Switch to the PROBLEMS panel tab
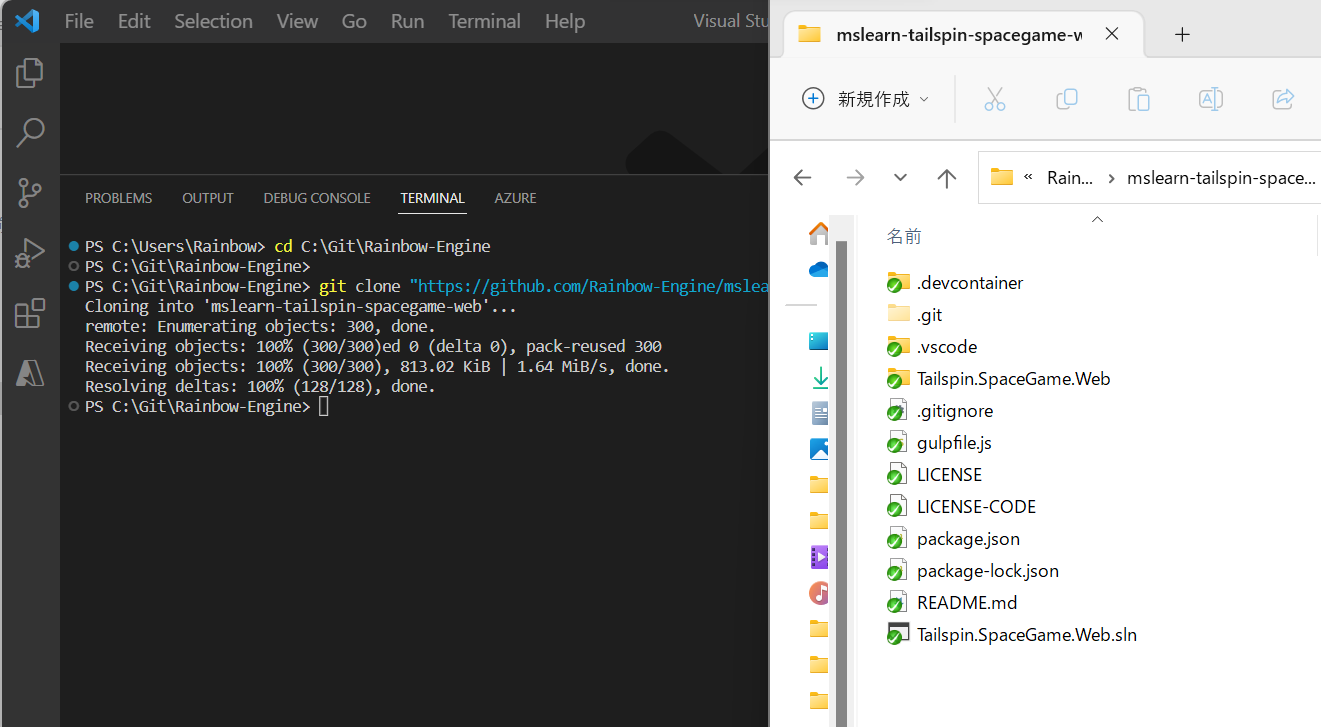This screenshot has height=727, width=1321. tap(119, 198)
